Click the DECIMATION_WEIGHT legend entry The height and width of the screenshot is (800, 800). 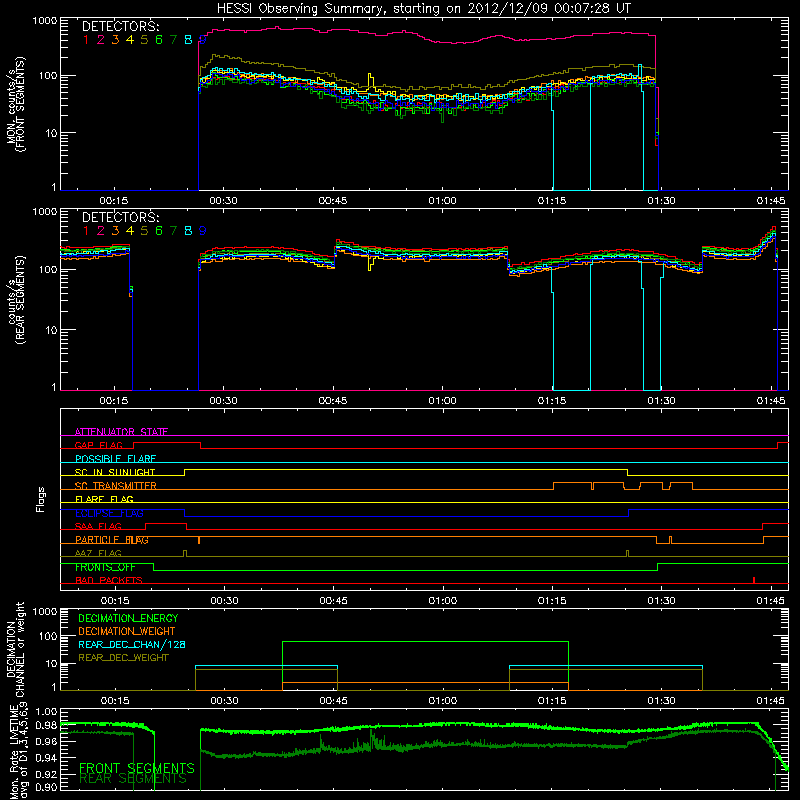127,631
